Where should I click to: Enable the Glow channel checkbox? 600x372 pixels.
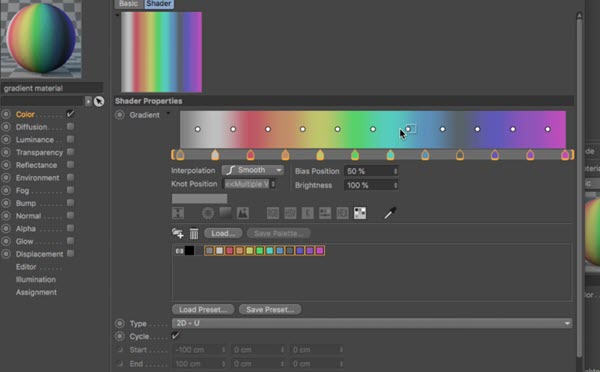(x=70, y=241)
